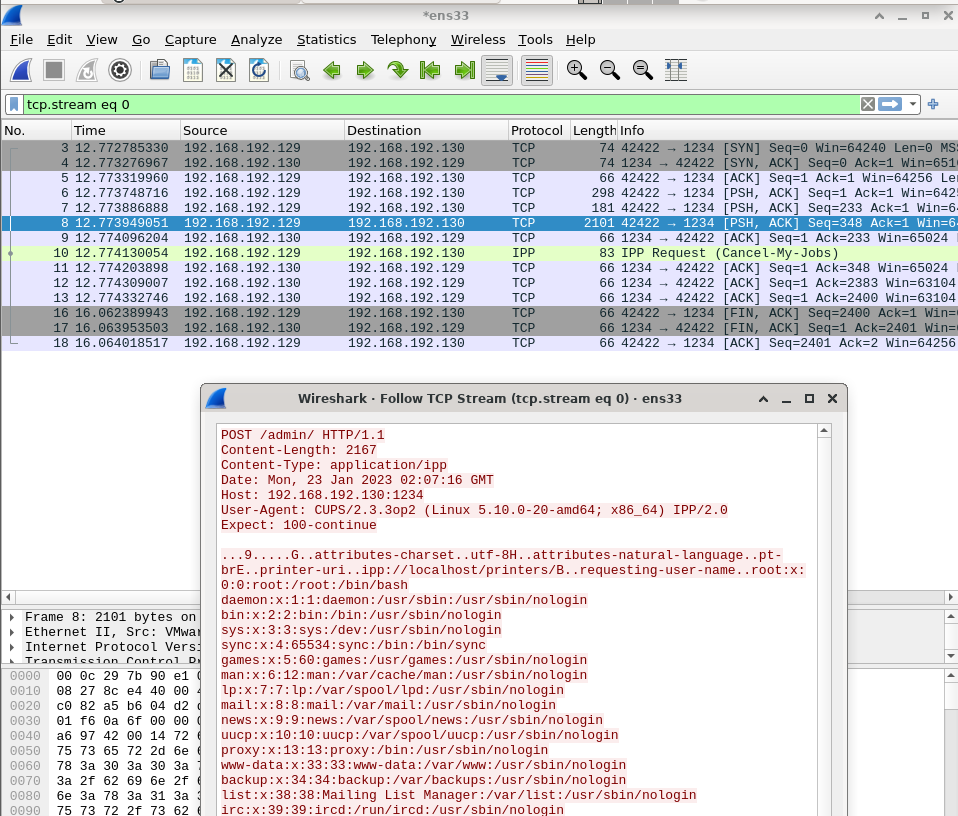This screenshot has height=816, width=958.
Task: Click the Find packet magnifier icon
Action: point(299,70)
